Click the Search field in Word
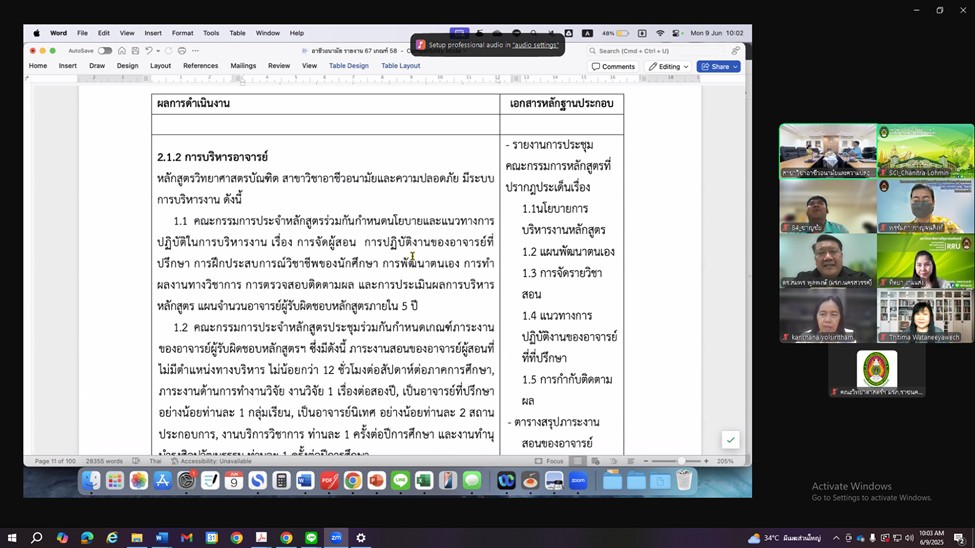Image resolution: width=975 pixels, height=548 pixels. pos(660,51)
